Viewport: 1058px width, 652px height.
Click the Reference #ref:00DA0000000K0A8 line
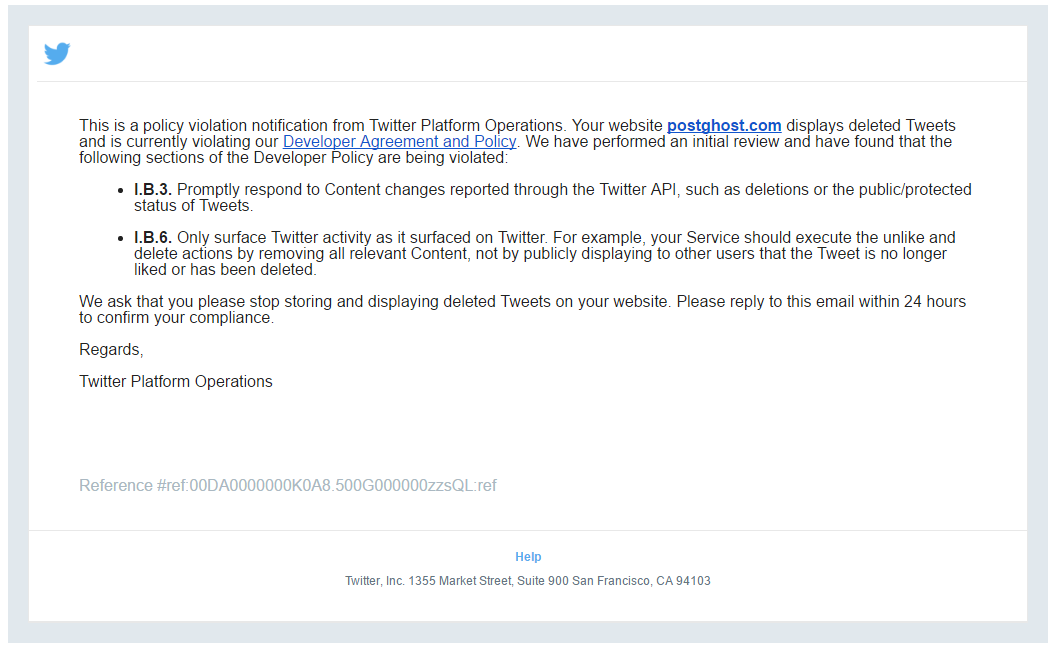tap(287, 485)
